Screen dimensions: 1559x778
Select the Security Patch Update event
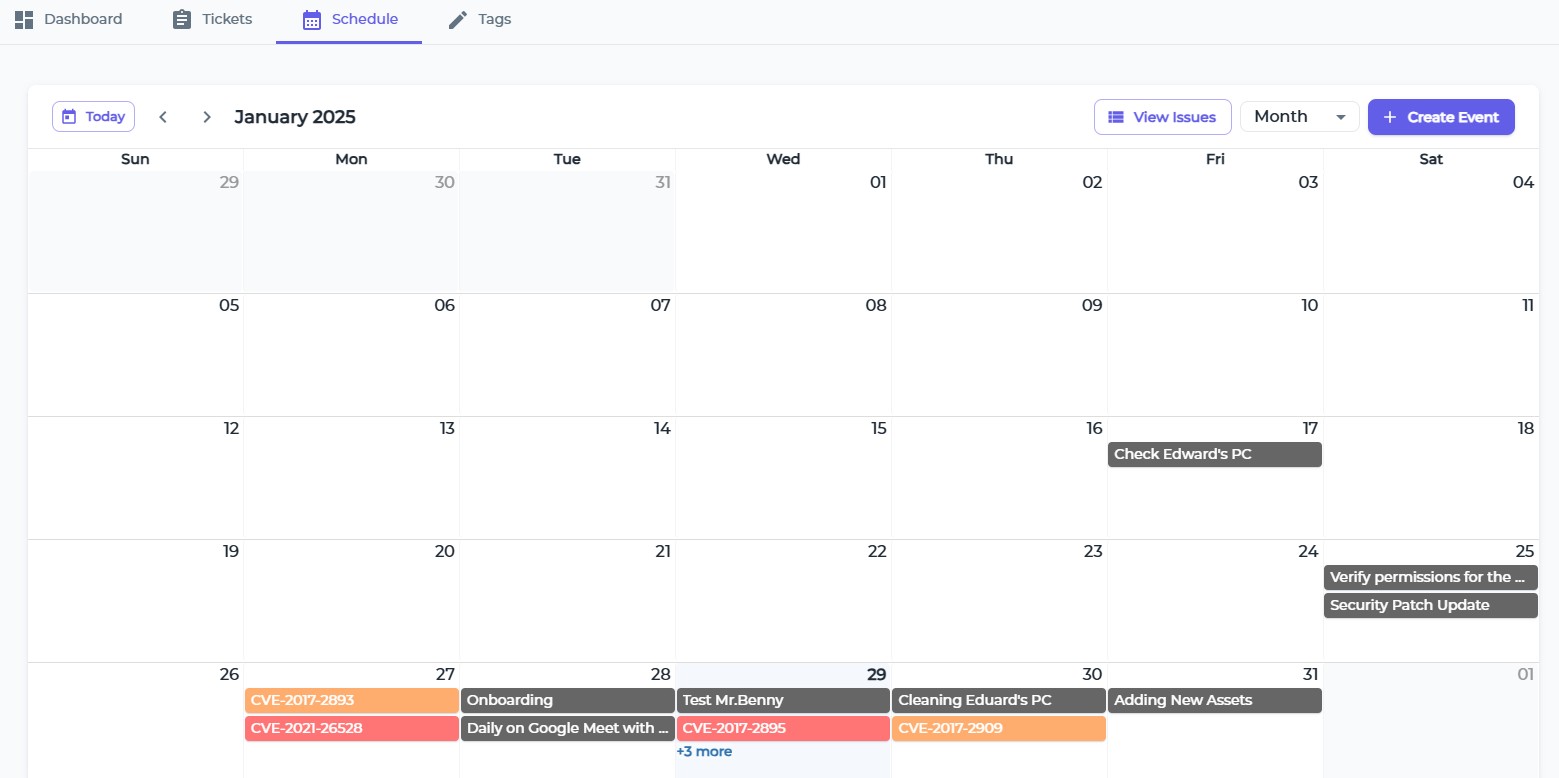click(1430, 606)
